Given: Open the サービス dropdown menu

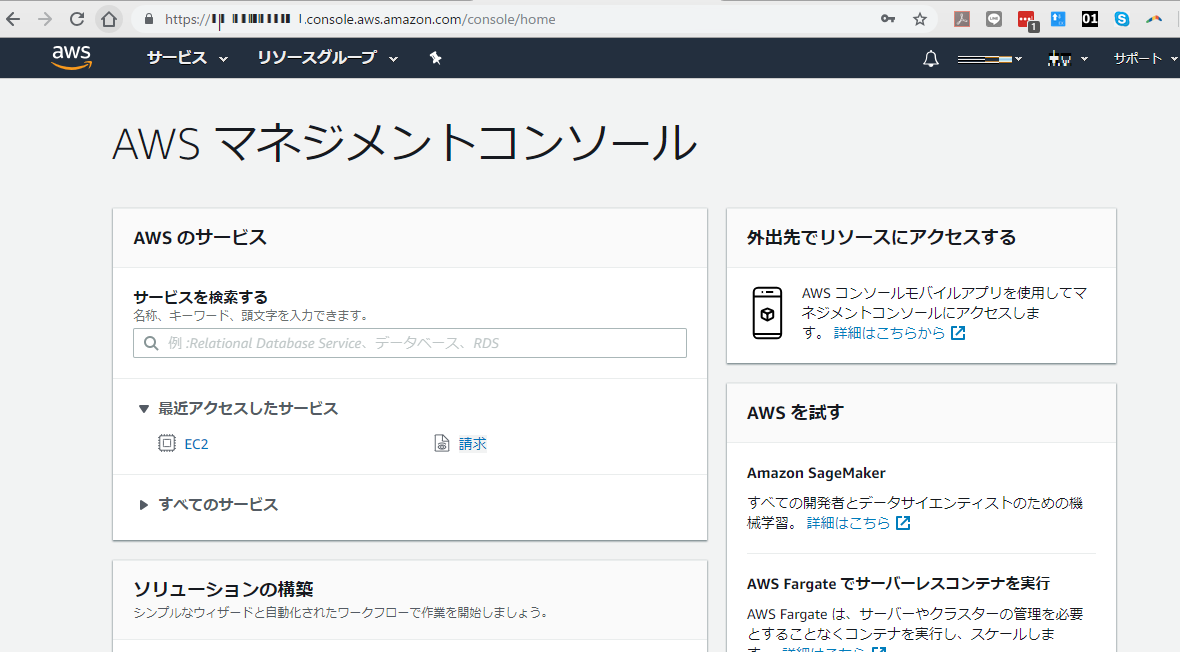Looking at the screenshot, I should (187, 58).
